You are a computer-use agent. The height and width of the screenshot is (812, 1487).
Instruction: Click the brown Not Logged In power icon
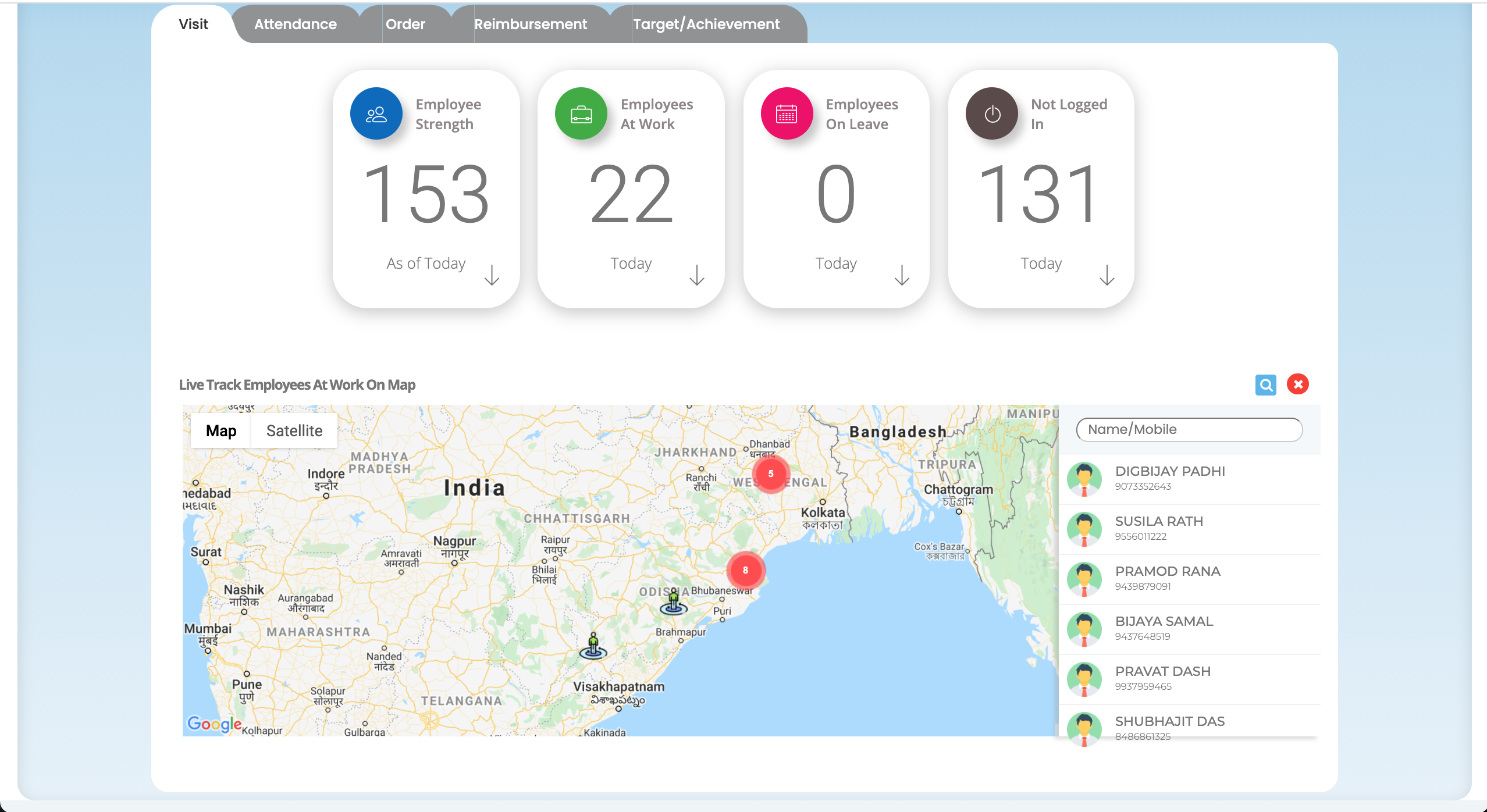pos(992,114)
